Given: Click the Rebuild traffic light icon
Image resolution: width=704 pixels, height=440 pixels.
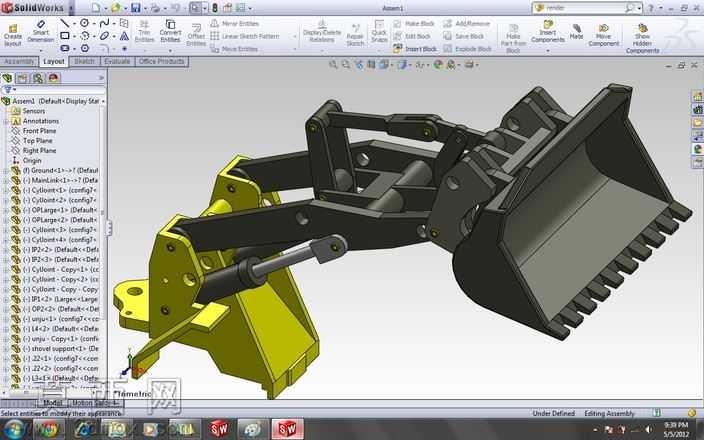Looking at the screenshot, I should (215, 8).
